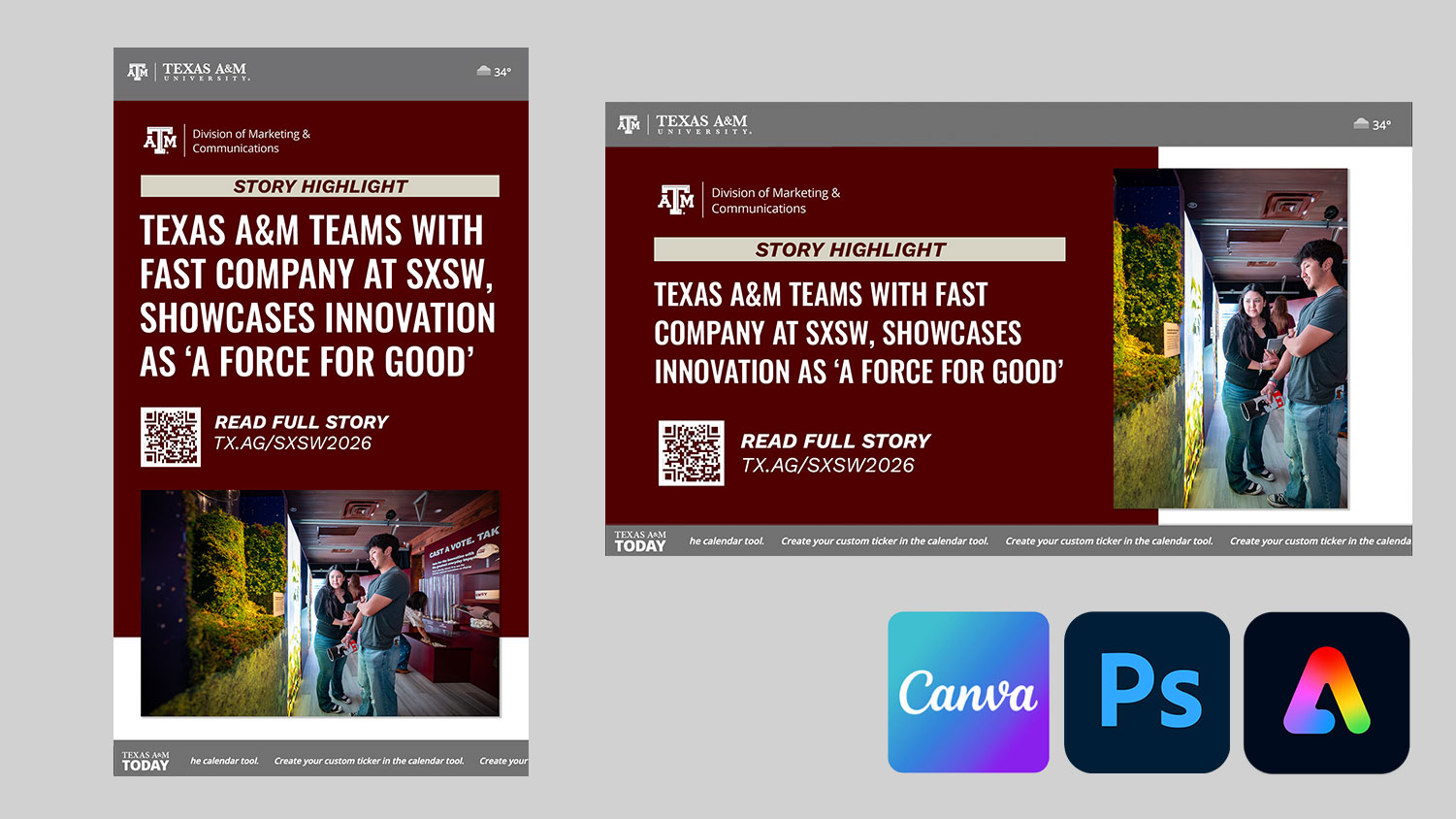The height and width of the screenshot is (819, 1456).
Task: Click the scrolling ticker text on landscape sign
Action: coord(1050,541)
